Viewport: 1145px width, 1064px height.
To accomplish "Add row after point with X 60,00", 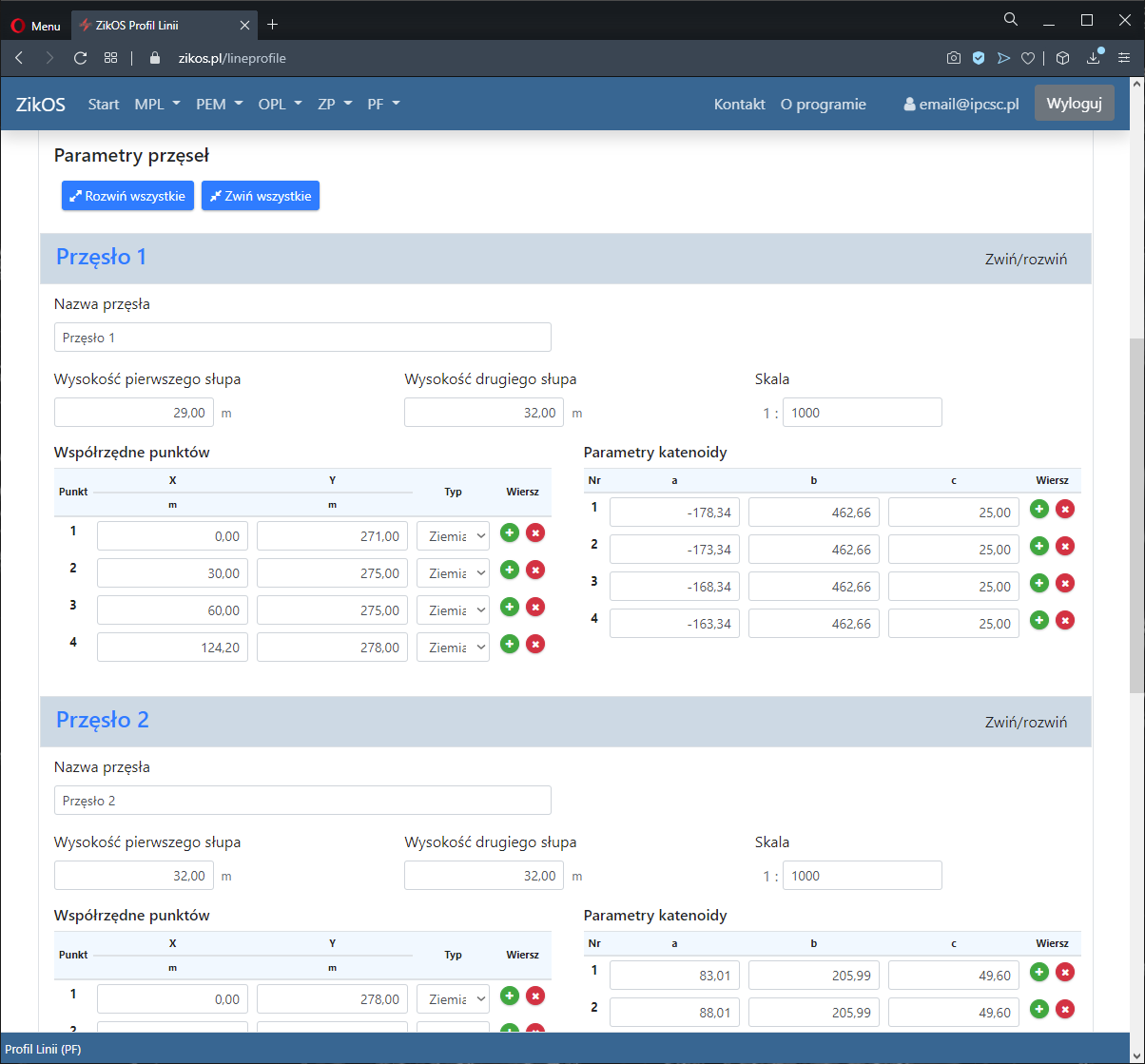I will pyautogui.click(x=510, y=607).
